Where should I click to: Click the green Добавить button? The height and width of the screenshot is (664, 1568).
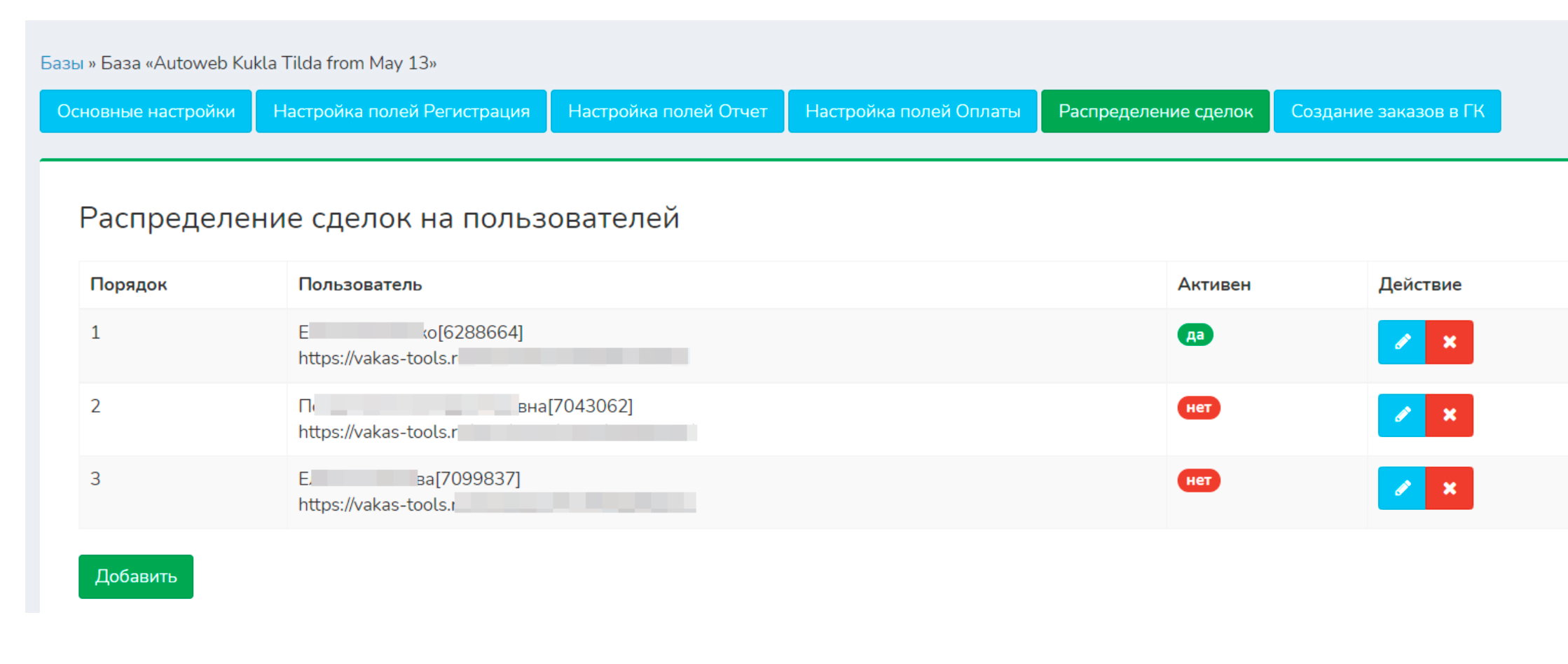[x=136, y=576]
